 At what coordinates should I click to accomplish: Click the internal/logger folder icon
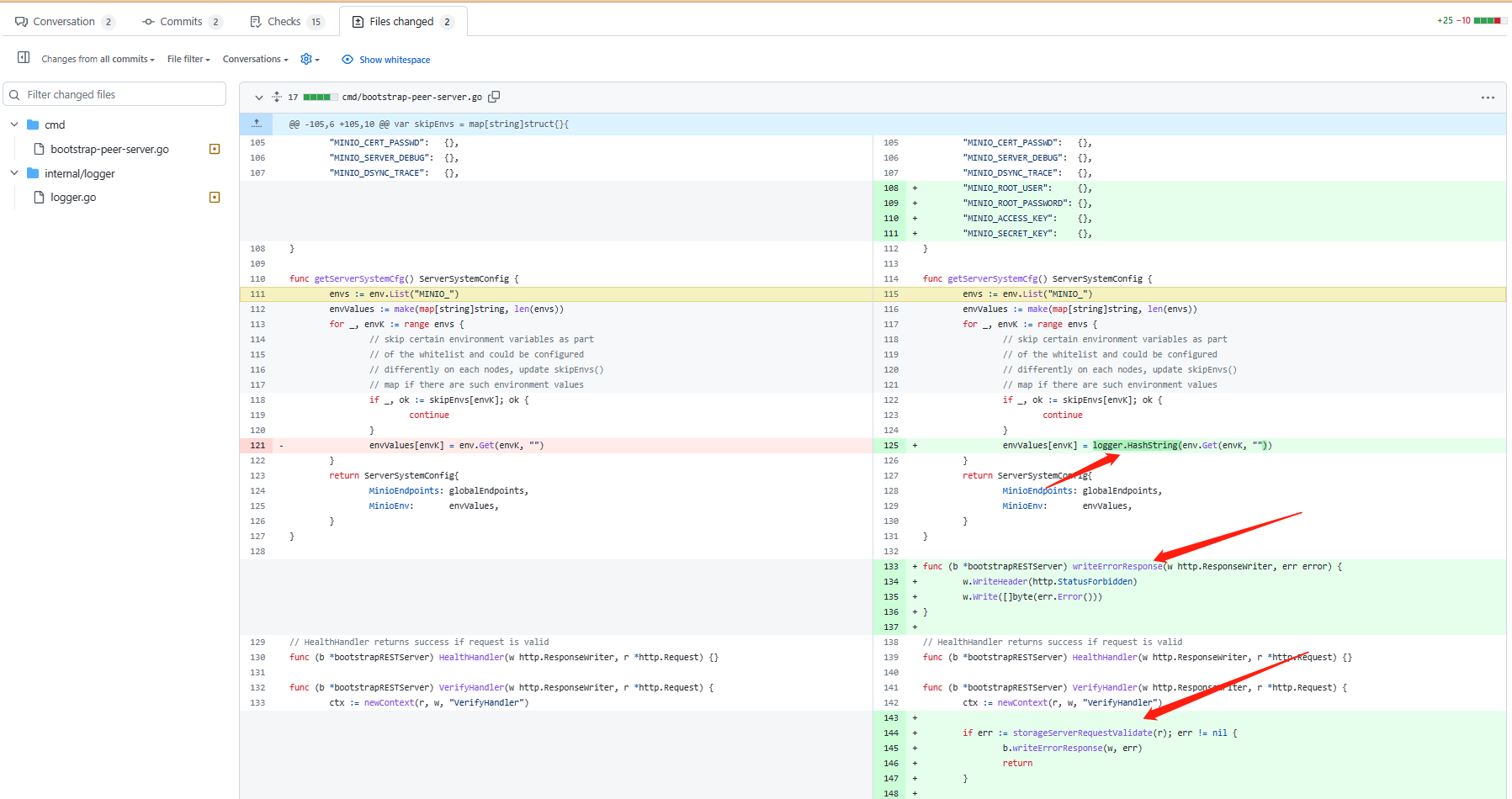[x=33, y=173]
